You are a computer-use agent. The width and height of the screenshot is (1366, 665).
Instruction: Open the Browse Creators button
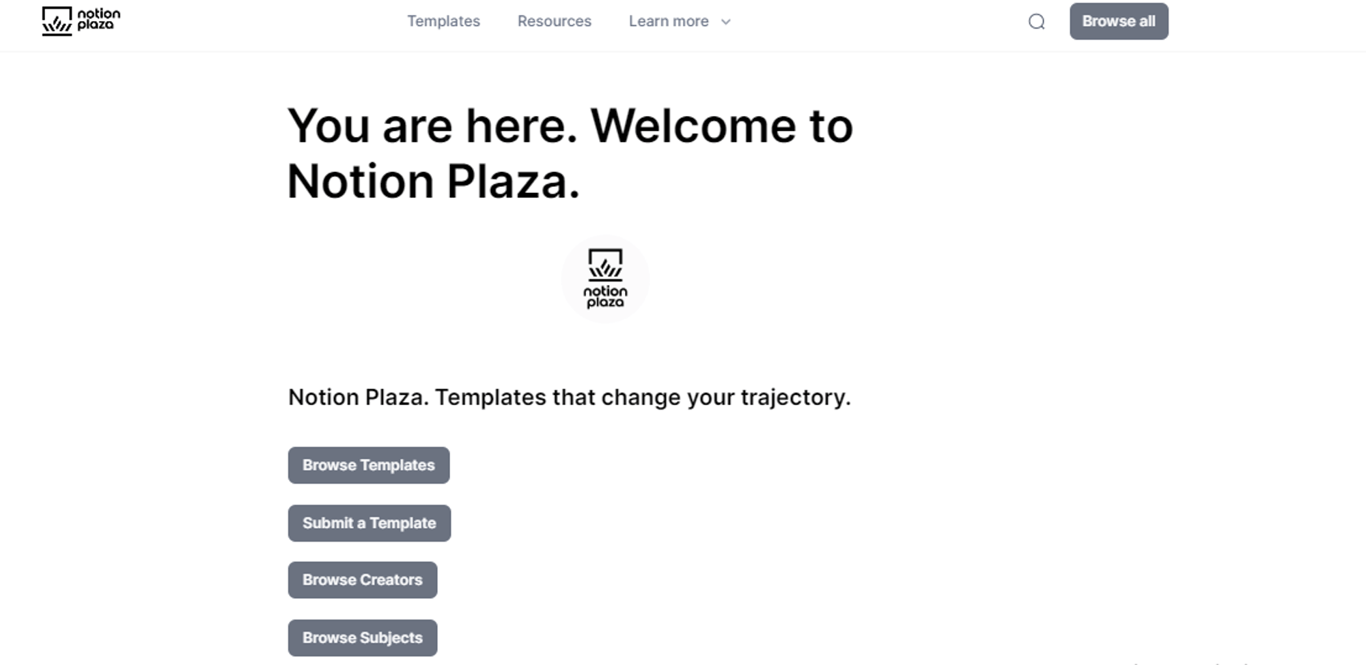tap(362, 580)
